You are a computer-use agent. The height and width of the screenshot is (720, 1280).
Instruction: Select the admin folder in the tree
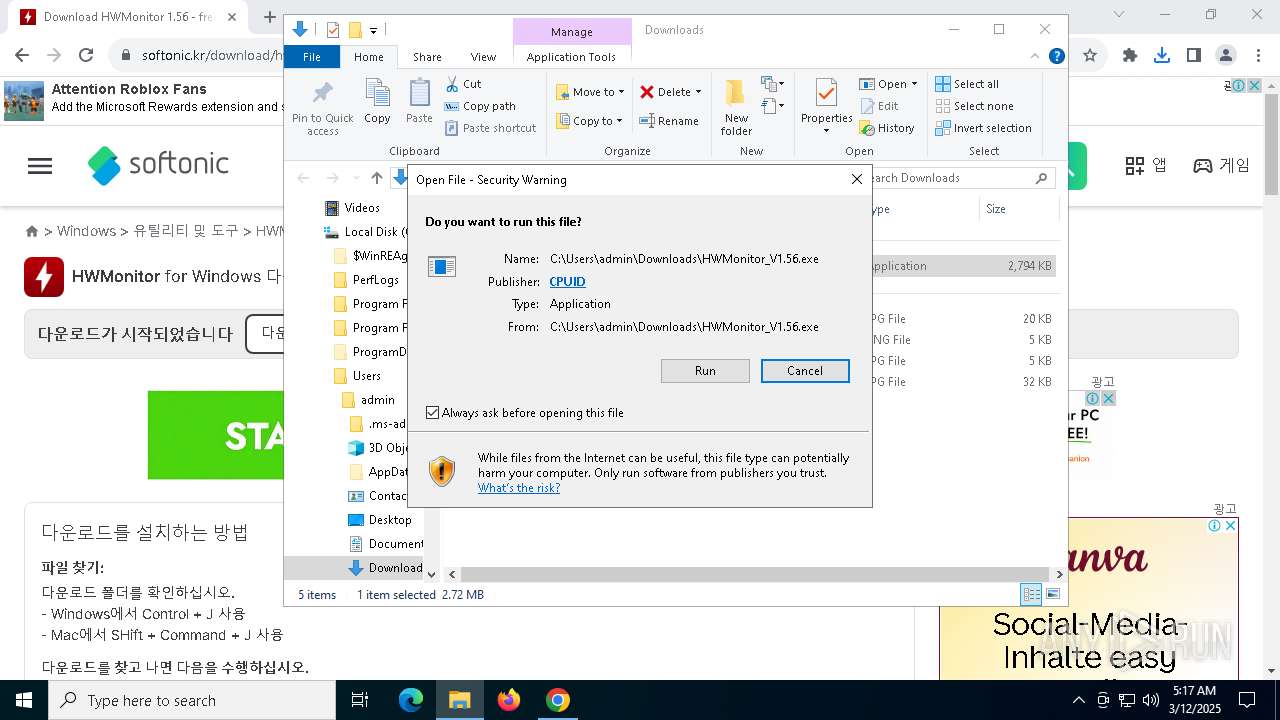coord(377,400)
